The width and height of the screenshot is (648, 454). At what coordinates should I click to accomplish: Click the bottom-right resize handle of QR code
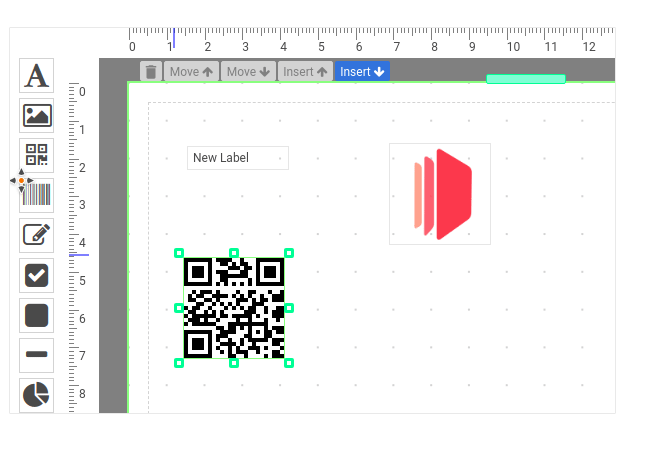(x=289, y=363)
